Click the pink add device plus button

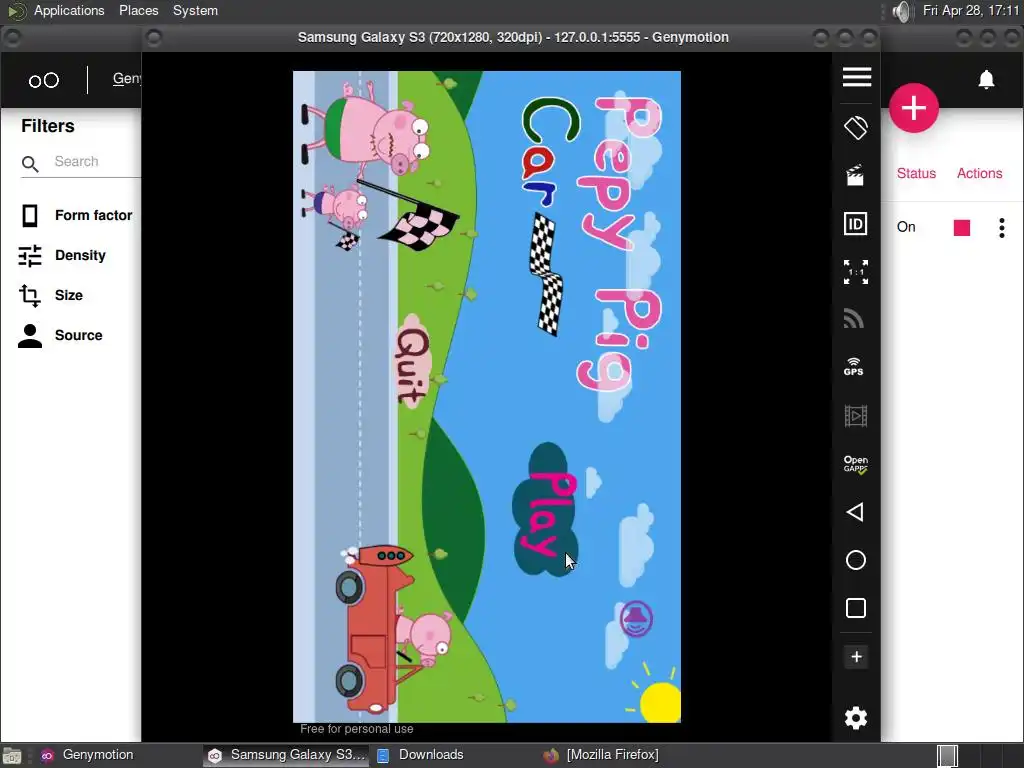[914, 108]
